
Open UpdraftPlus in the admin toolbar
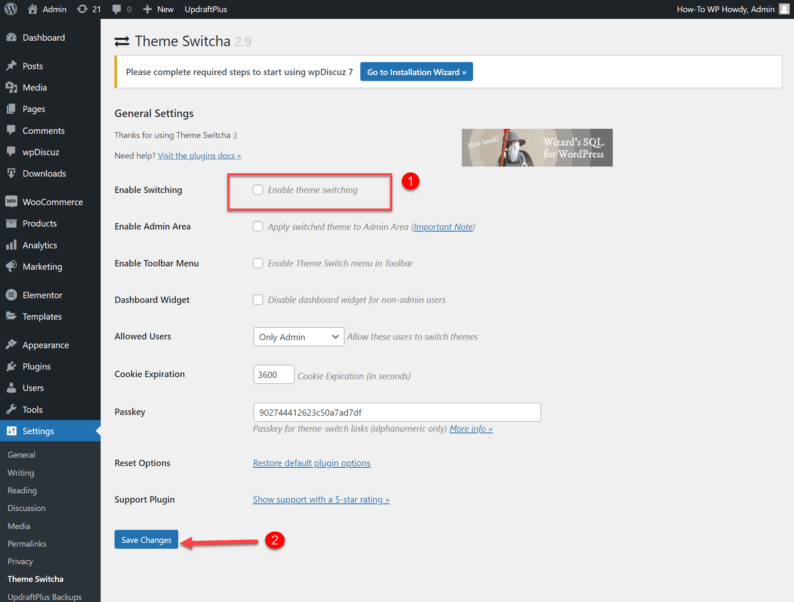point(206,9)
